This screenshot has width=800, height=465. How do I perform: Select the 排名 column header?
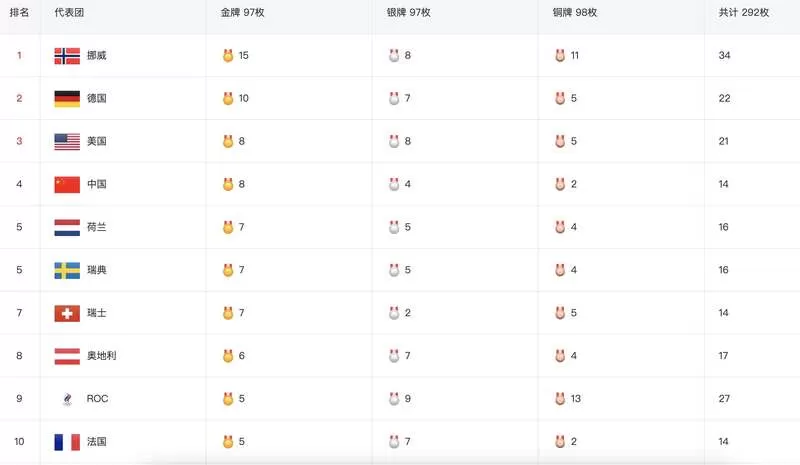tap(19, 12)
